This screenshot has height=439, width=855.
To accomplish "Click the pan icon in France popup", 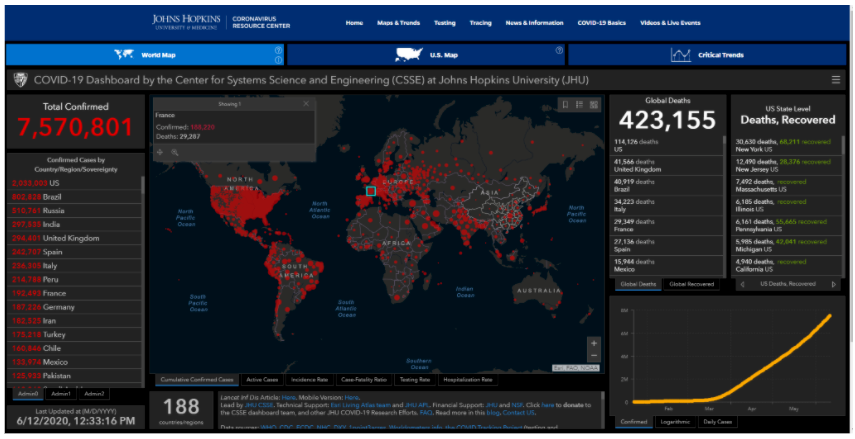I will click(x=160, y=152).
